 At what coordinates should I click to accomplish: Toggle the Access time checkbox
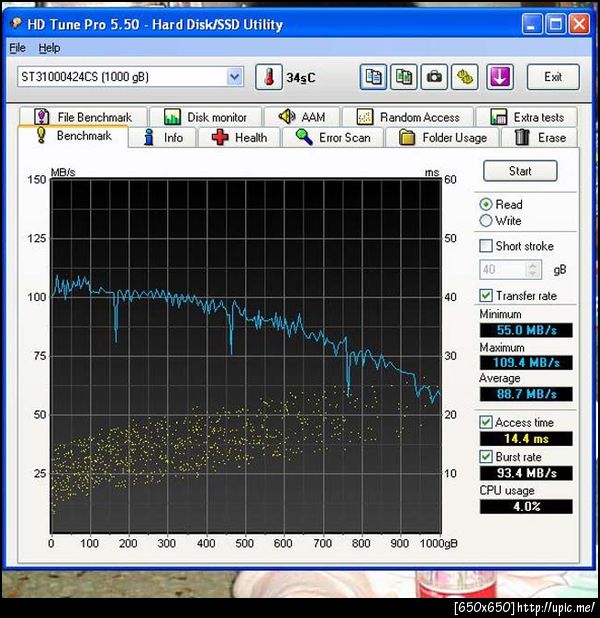[486, 422]
